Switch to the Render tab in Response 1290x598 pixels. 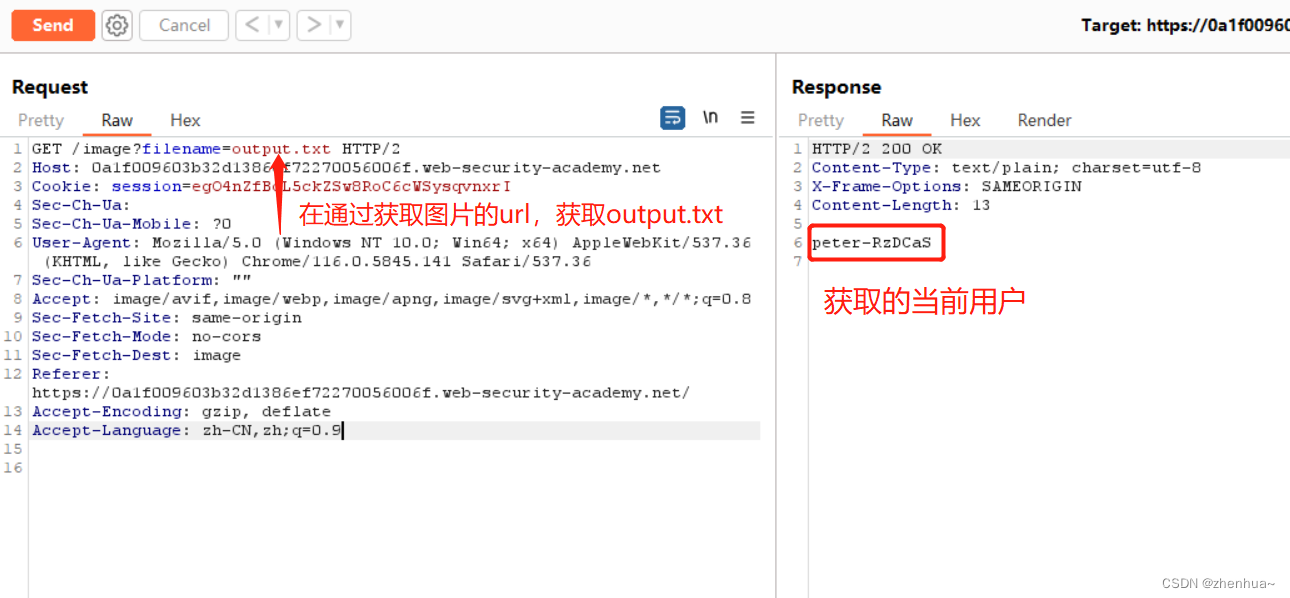[1044, 120]
